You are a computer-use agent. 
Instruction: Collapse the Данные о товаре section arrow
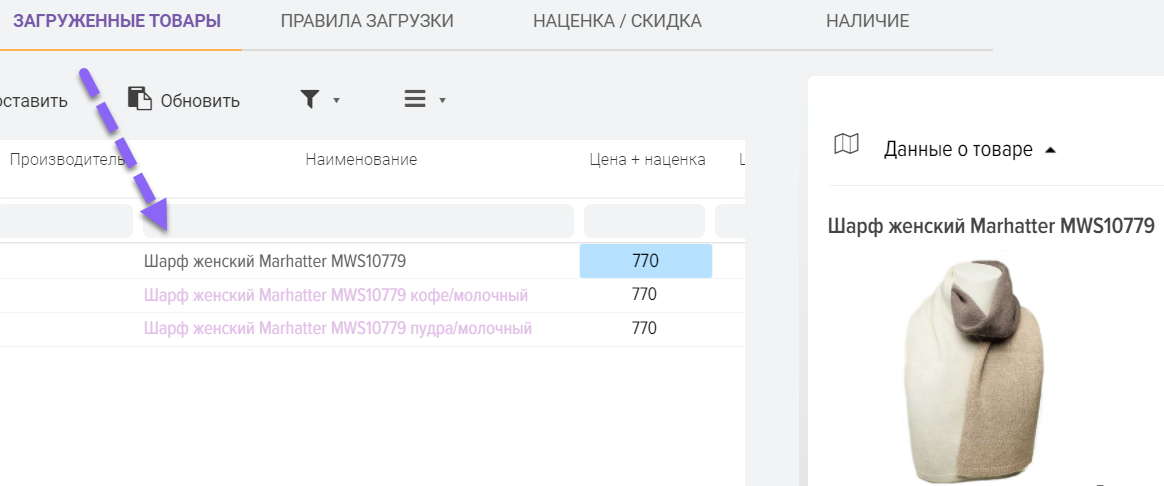[x=1050, y=150]
